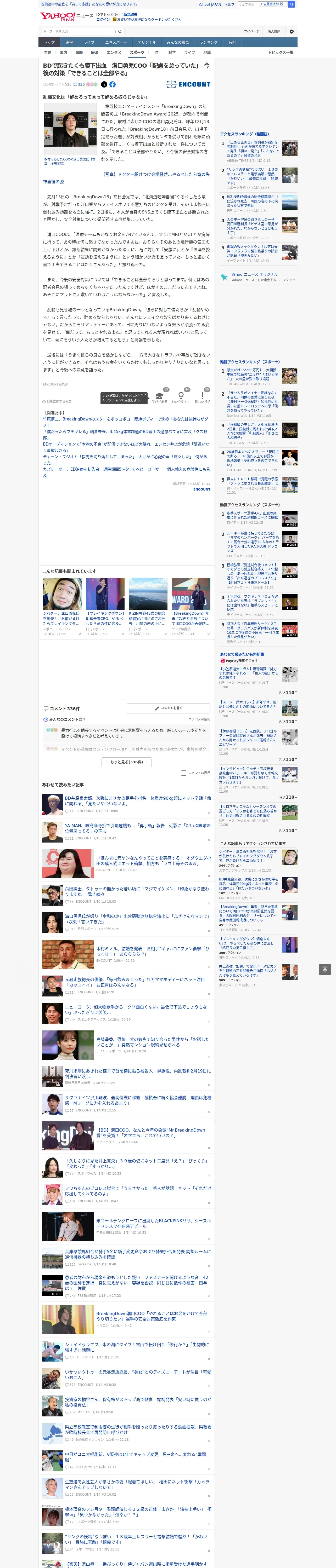Select the エンタメ category
This screenshot has width=336, height=1568.
[114, 52]
